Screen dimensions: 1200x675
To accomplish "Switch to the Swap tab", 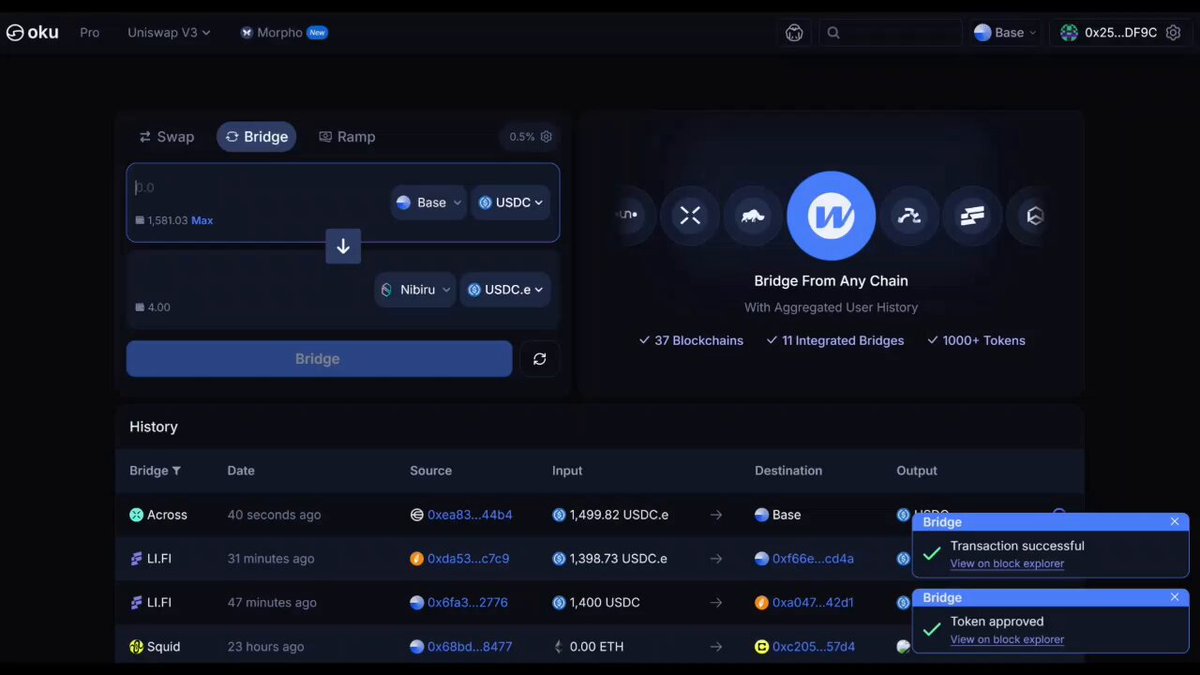I will point(166,137).
